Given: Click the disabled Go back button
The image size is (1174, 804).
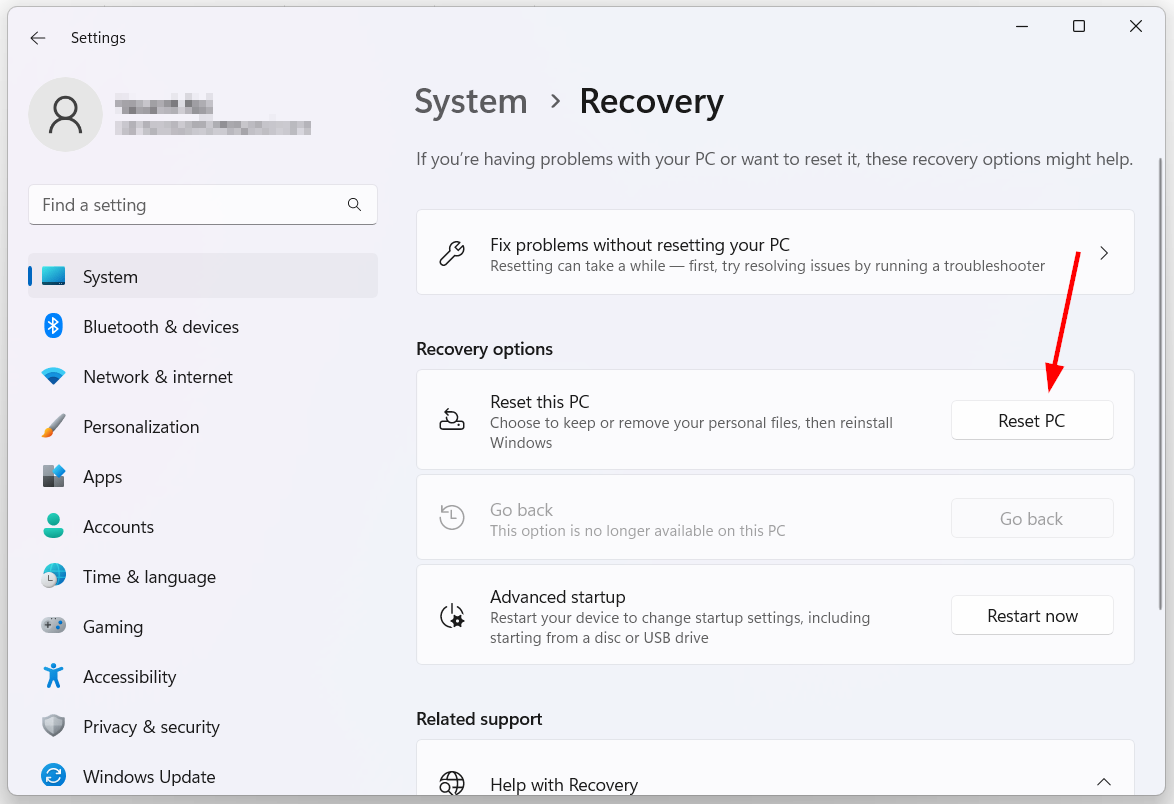Looking at the screenshot, I should click(x=1032, y=518).
